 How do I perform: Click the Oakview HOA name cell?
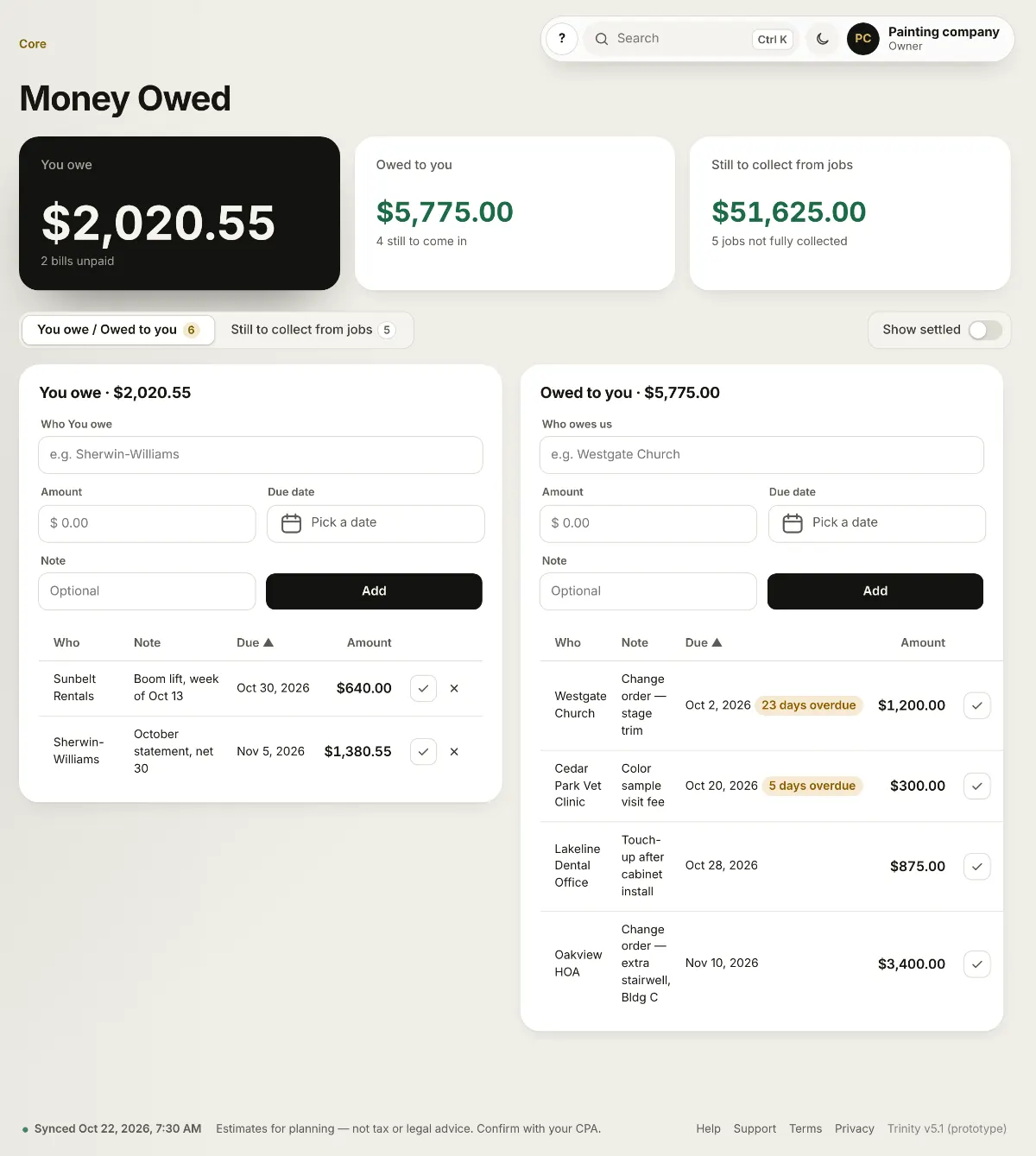click(578, 963)
